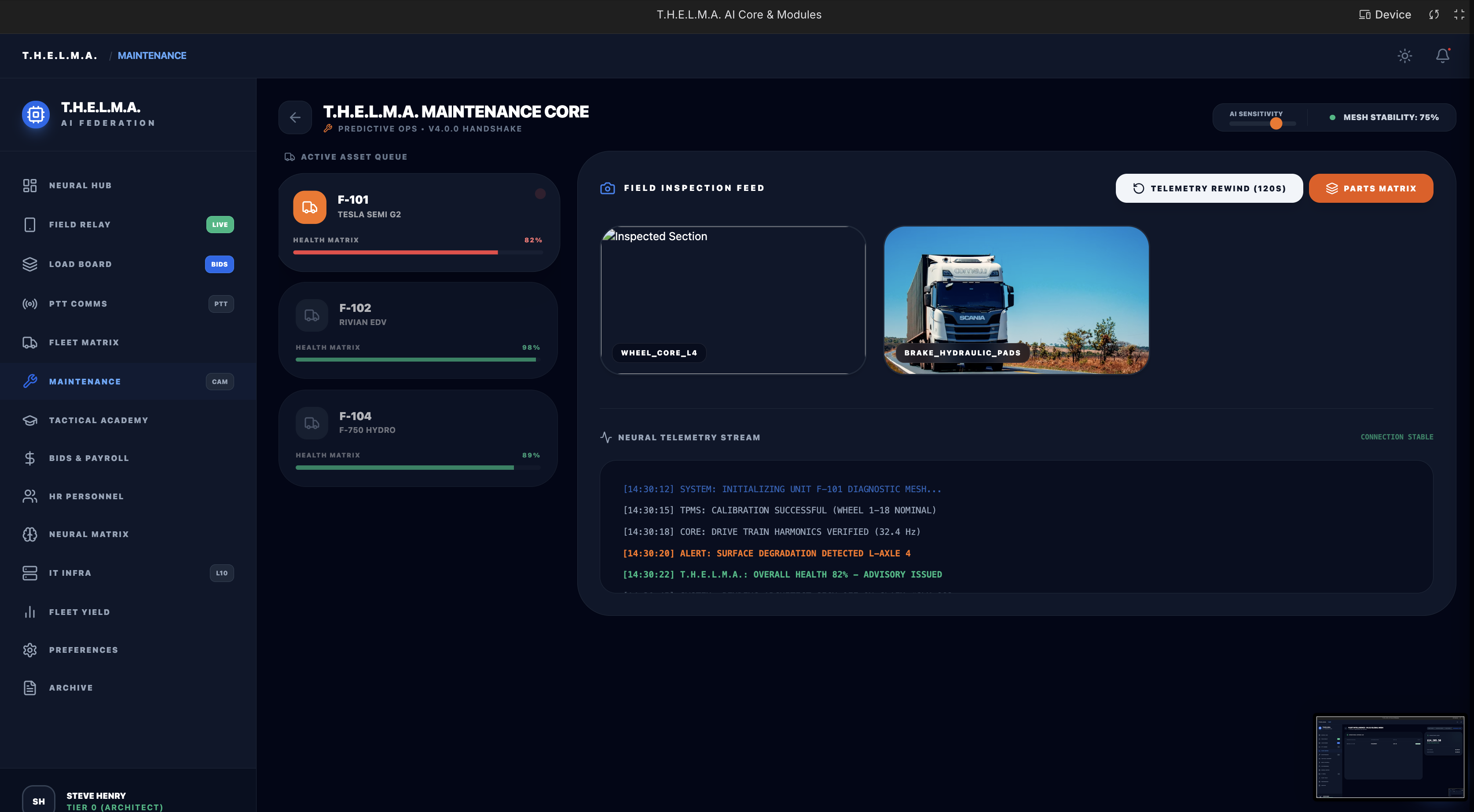
Task: Click the Neural Matrix brain icon
Action: coord(30,534)
